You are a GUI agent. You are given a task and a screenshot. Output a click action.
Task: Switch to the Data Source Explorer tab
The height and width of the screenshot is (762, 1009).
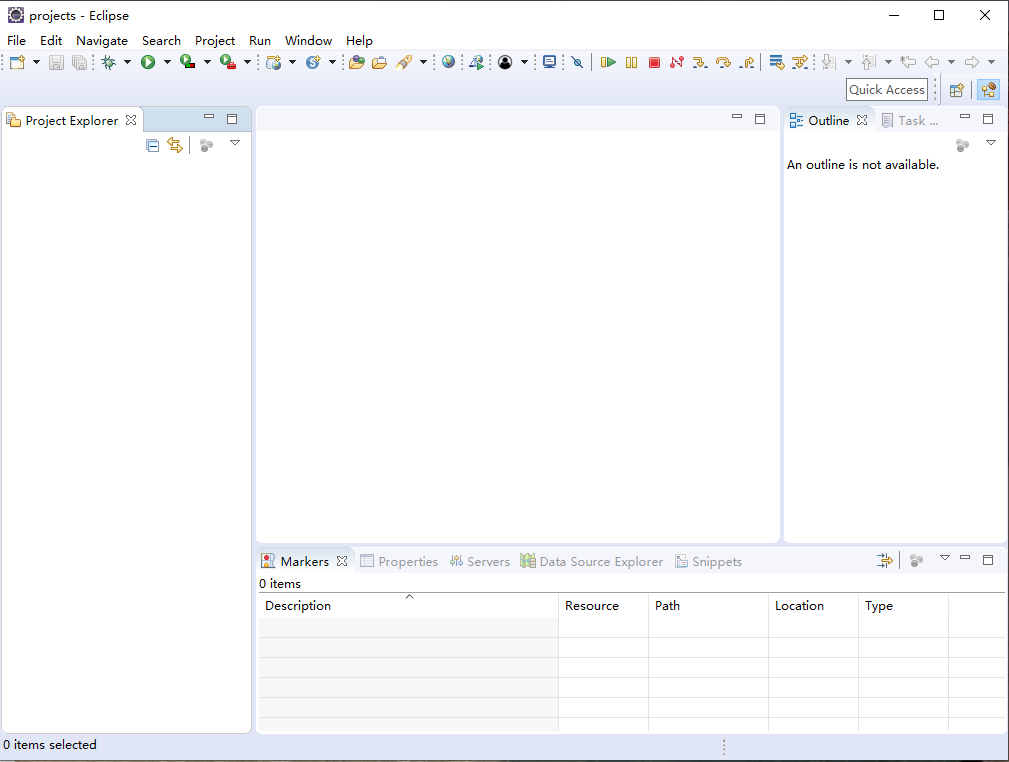click(x=591, y=561)
